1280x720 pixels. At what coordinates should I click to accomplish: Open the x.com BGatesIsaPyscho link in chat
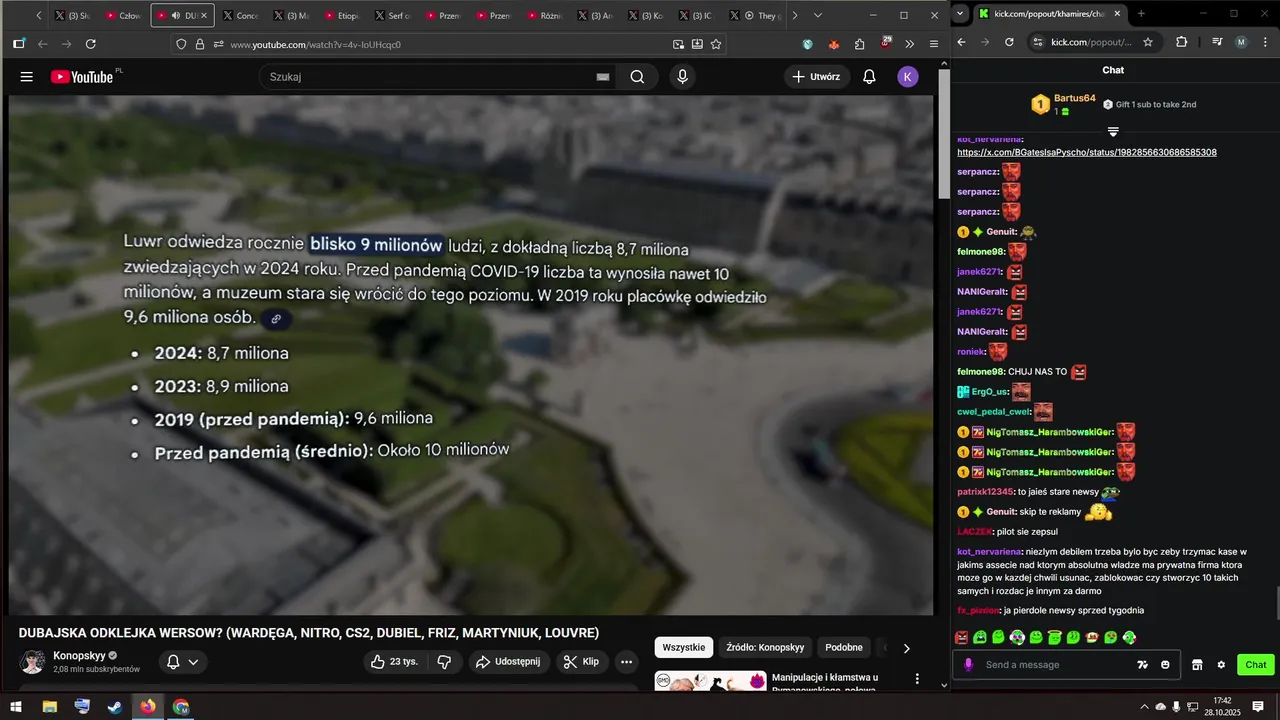(1087, 152)
